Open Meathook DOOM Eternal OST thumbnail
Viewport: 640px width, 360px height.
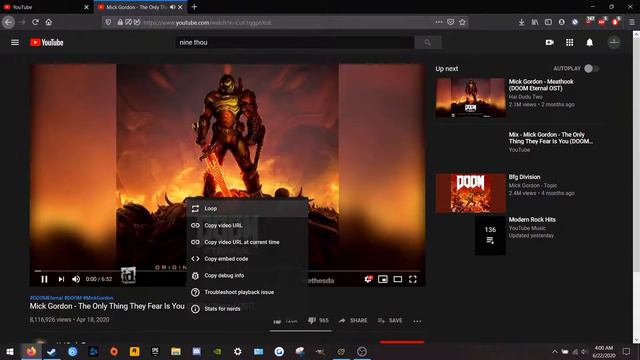click(x=470, y=98)
